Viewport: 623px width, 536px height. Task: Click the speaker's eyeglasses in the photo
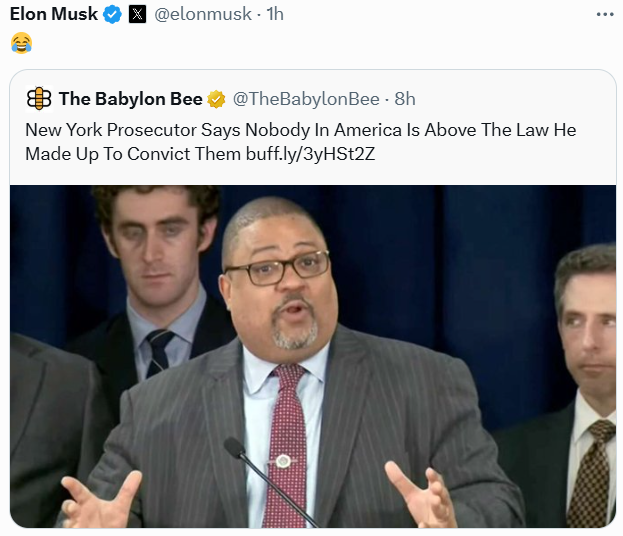pos(278,267)
